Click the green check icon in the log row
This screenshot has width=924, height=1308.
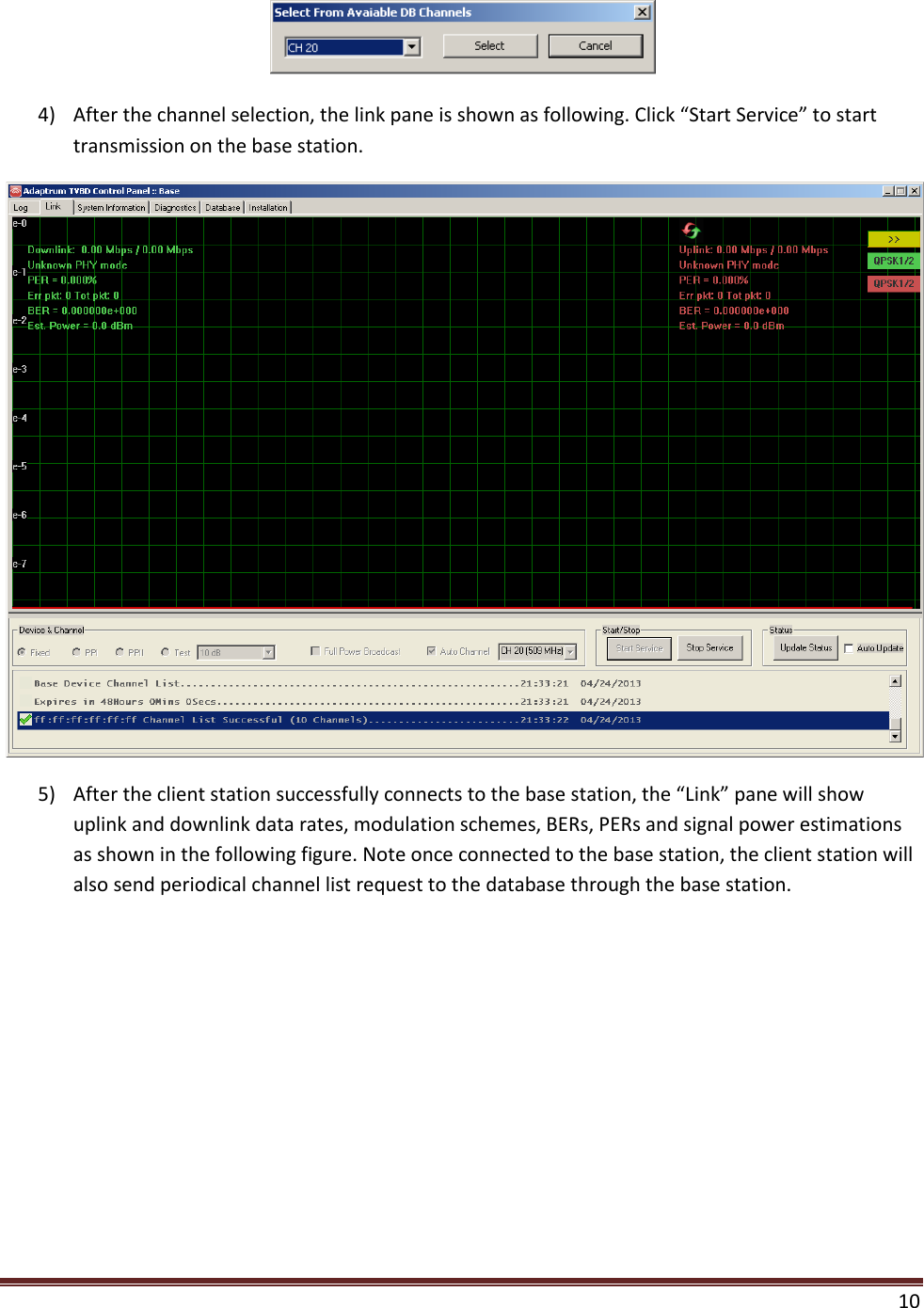[25, 720]
